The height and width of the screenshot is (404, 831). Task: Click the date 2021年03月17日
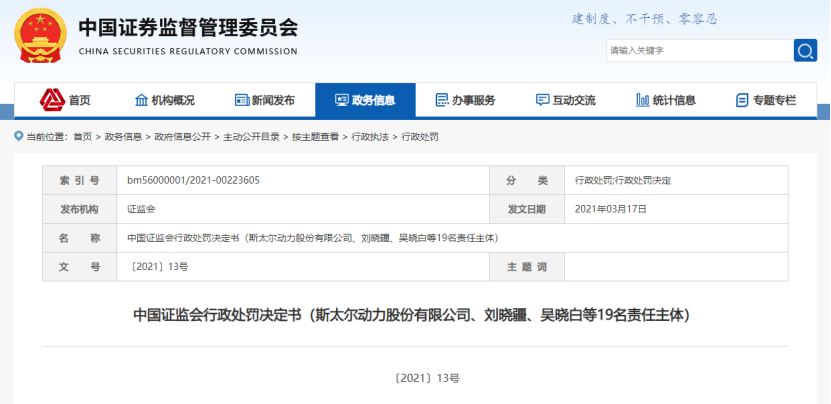[611, 209]
